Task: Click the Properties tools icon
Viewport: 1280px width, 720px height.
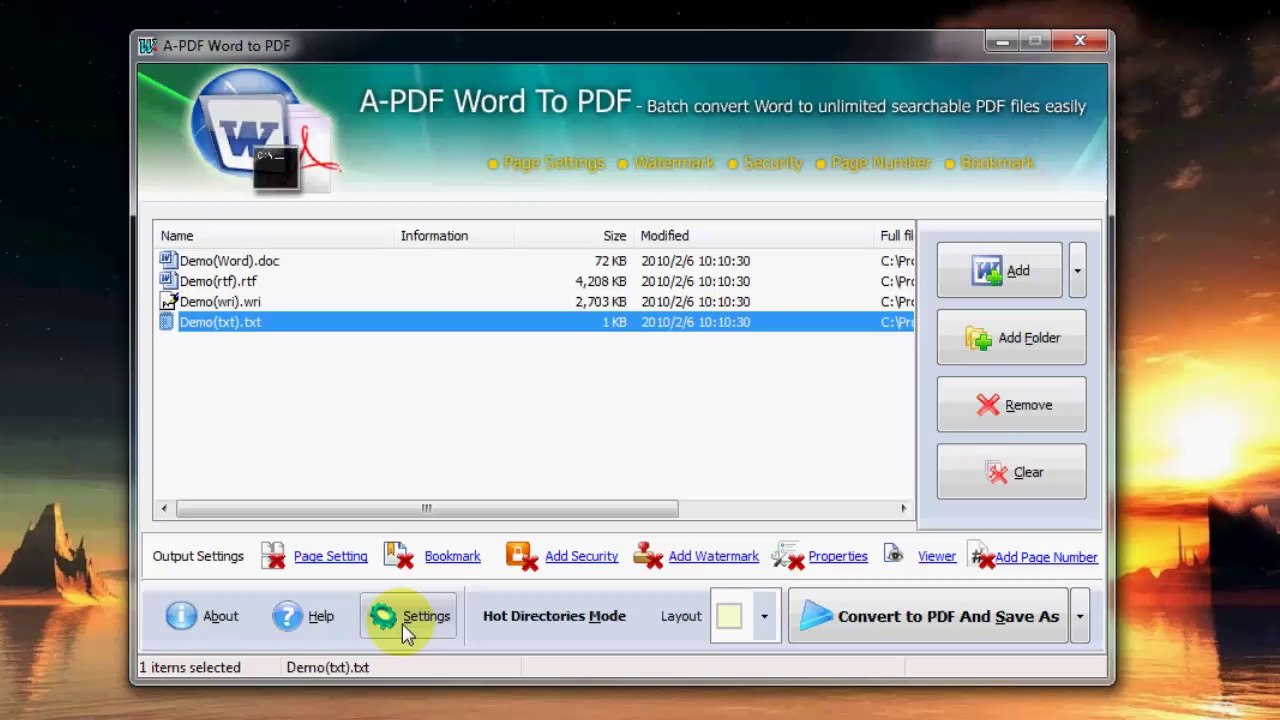Action: 788,556
